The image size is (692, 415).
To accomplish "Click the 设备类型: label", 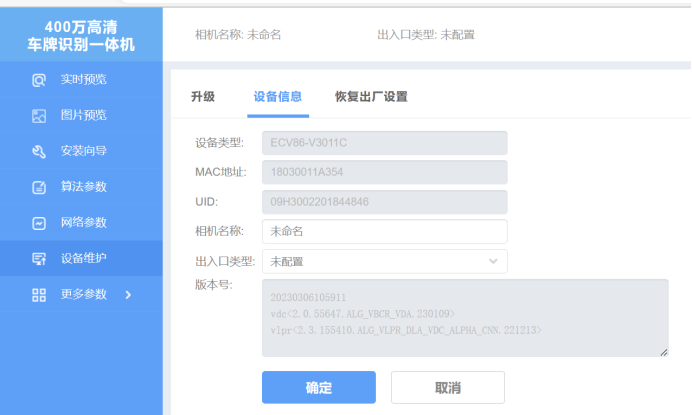I will (219, 143).
